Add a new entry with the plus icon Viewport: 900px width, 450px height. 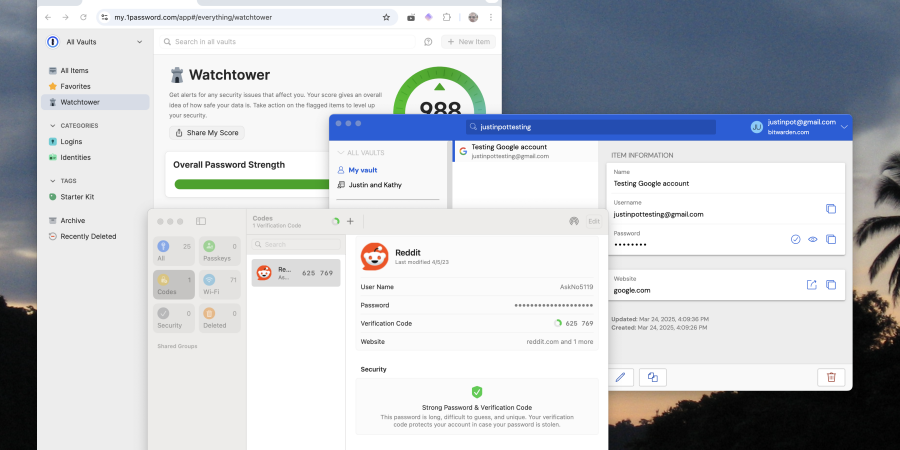[350, 221]
